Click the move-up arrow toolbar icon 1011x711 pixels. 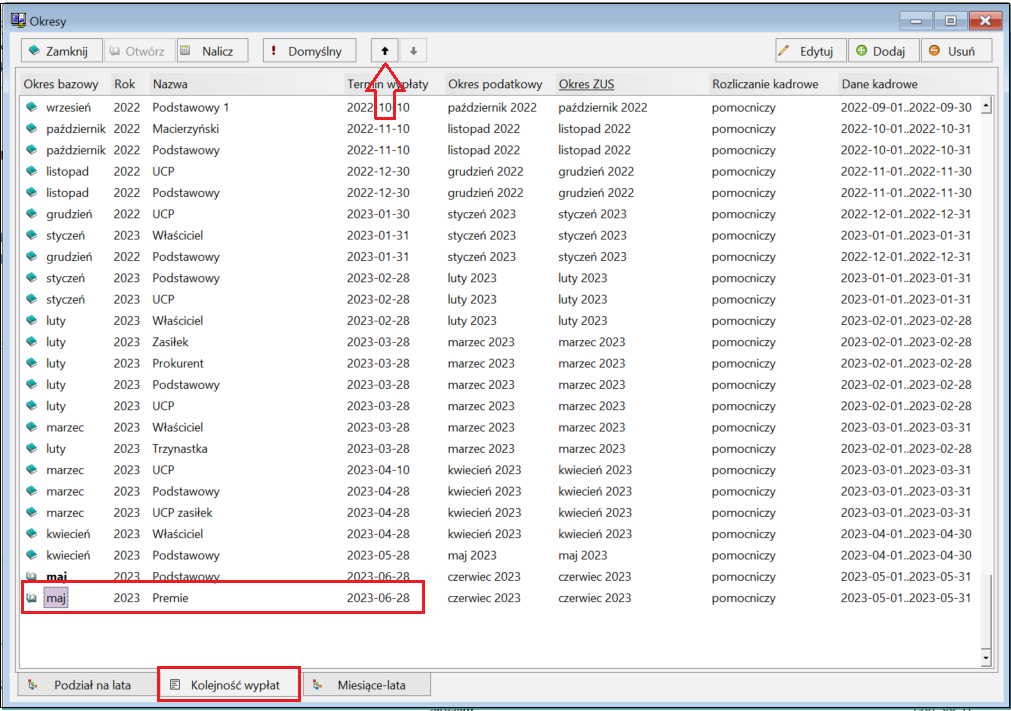(x=385, y=51)
